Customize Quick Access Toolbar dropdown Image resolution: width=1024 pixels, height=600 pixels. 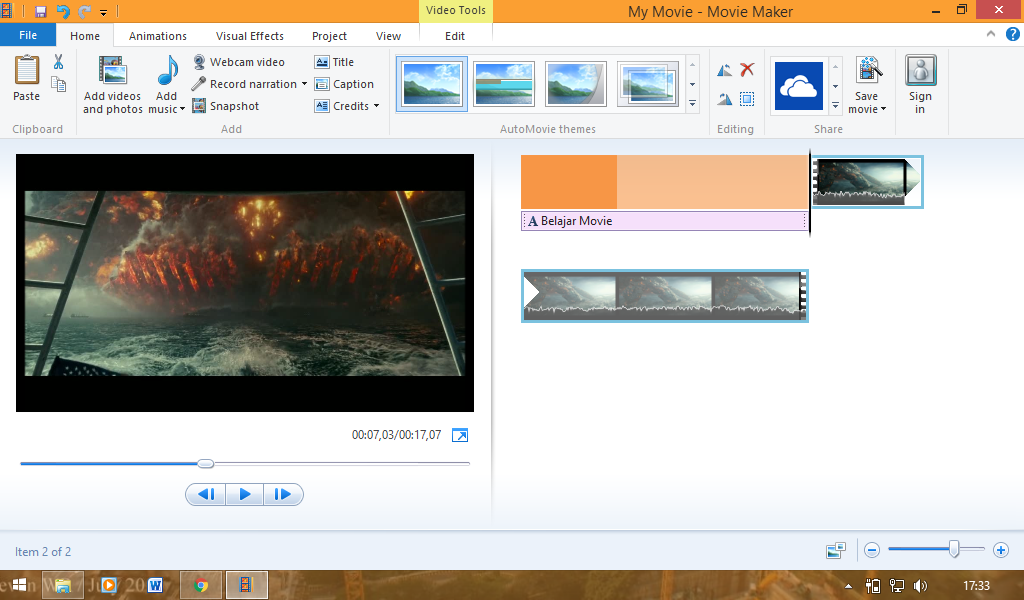point(103,12)
